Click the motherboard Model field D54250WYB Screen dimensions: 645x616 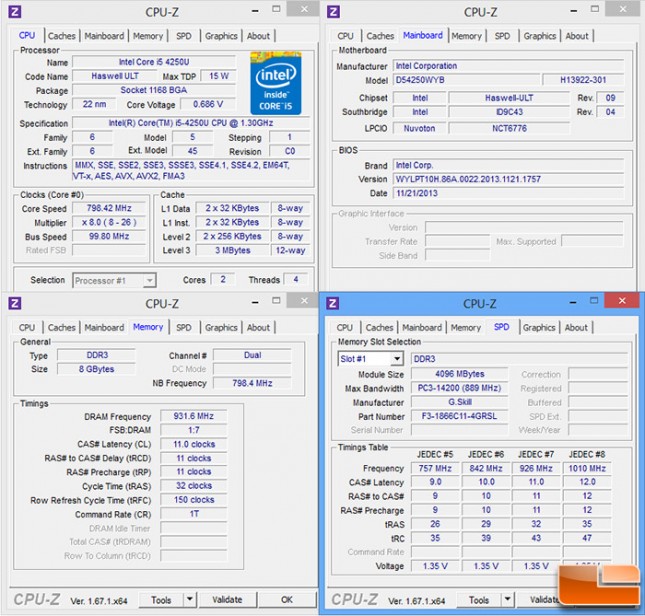click(466, 80)
